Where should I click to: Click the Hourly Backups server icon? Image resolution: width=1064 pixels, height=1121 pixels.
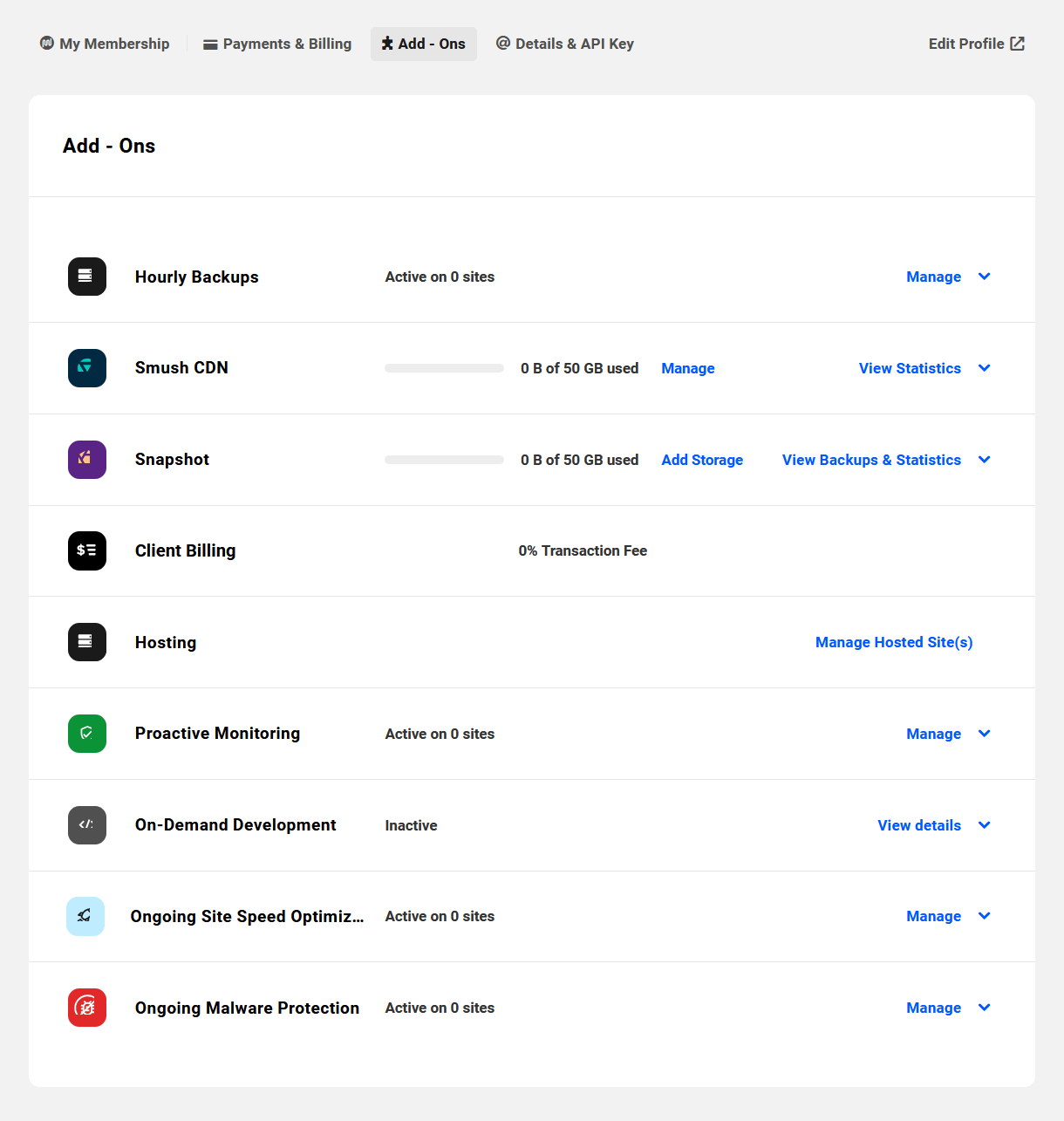tap(87, 277)
